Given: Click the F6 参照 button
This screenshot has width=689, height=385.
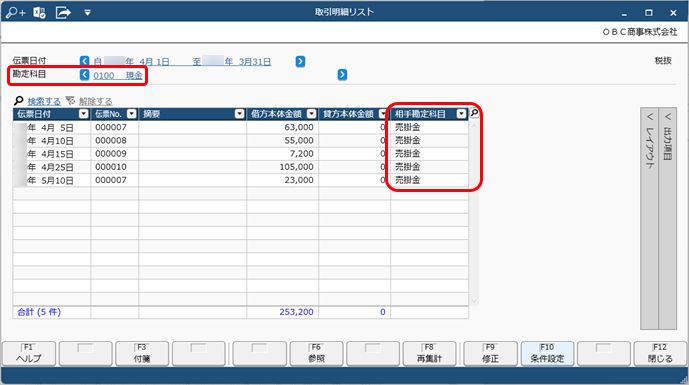Looking at the screenshot, I should click(x=316, y=353).
